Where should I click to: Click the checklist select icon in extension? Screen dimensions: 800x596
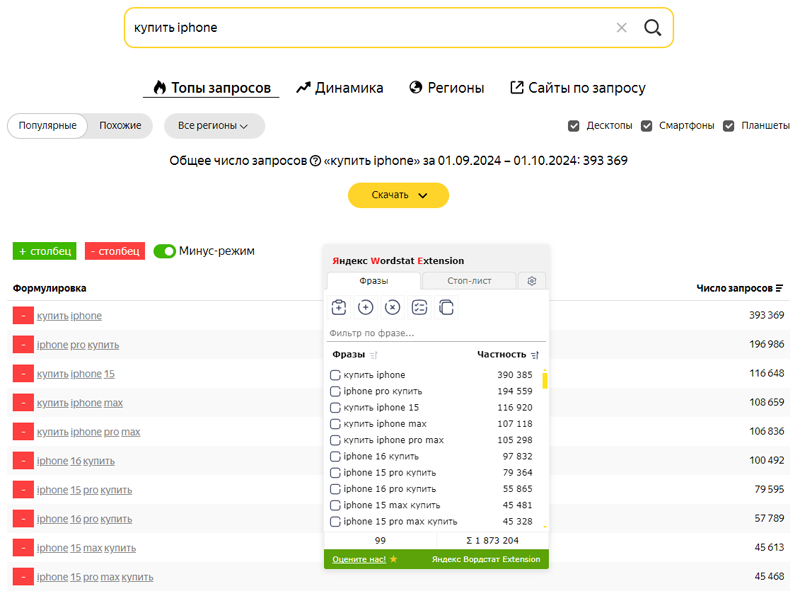419,307
